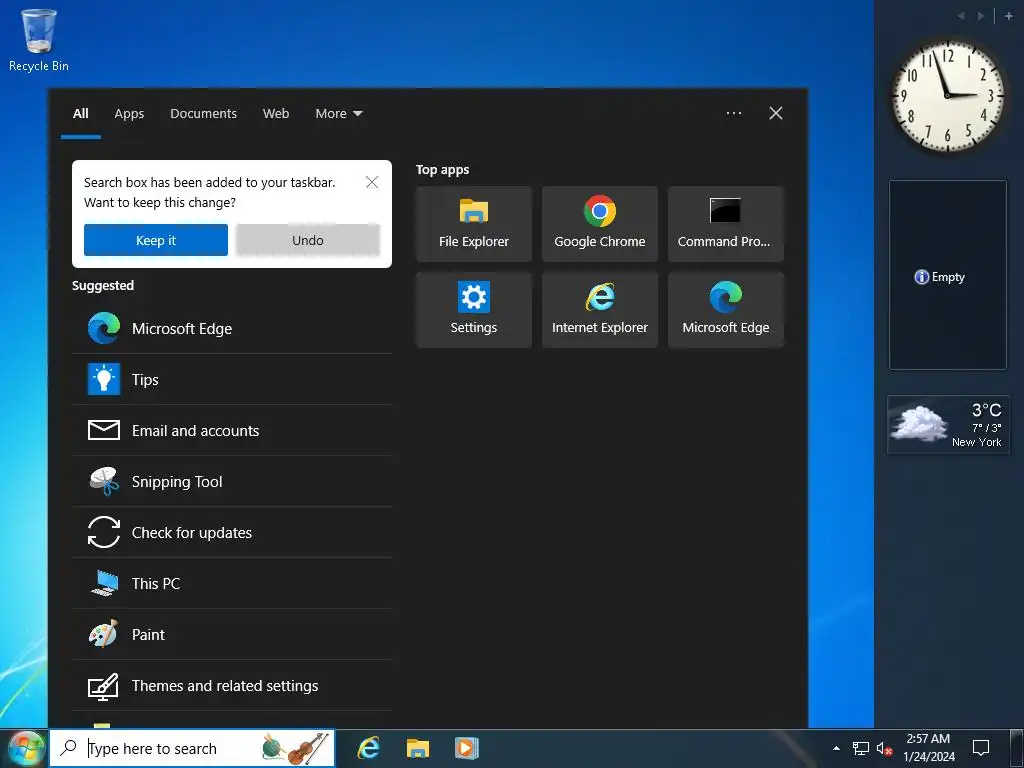Screen dimensions: 1024x768
Task: Click the New York weather gadget
Action: (948, 424)
